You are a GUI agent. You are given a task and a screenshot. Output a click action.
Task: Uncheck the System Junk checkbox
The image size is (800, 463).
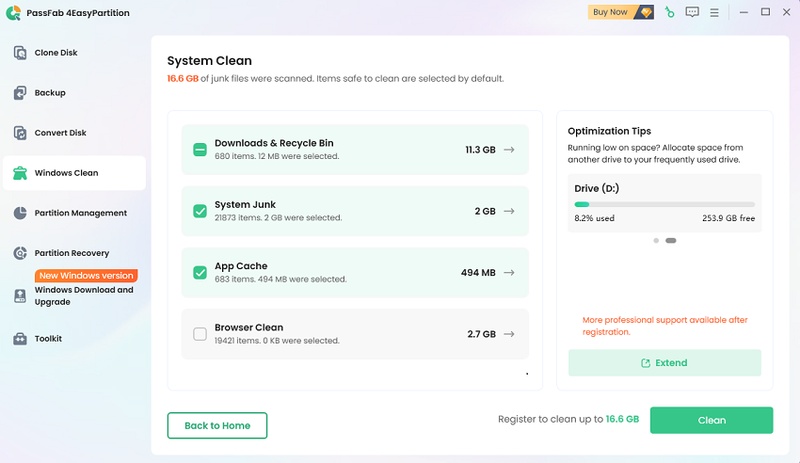coord(200,211)
